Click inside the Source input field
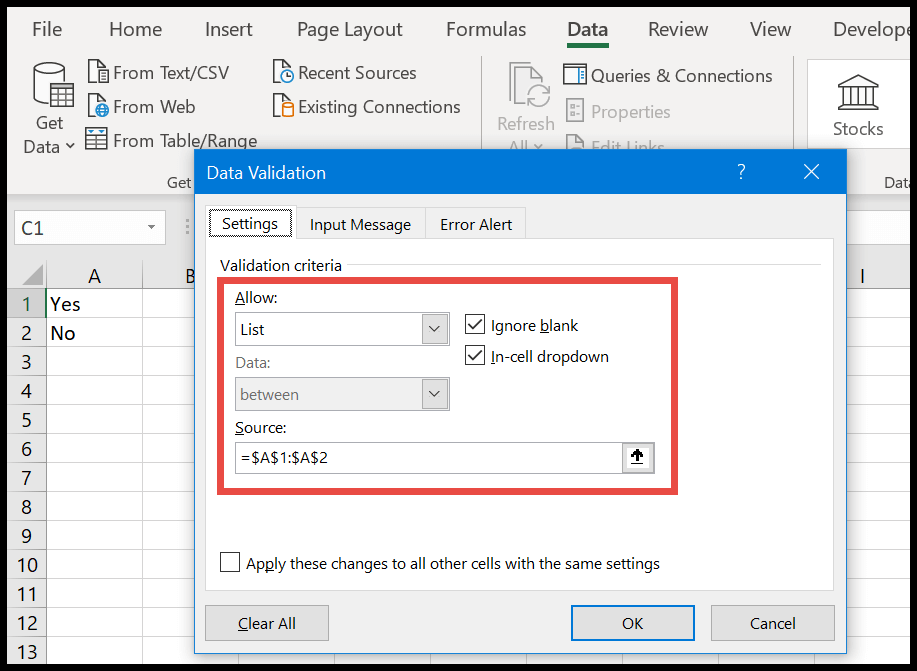The image size is (917, 671). (429, 457)
